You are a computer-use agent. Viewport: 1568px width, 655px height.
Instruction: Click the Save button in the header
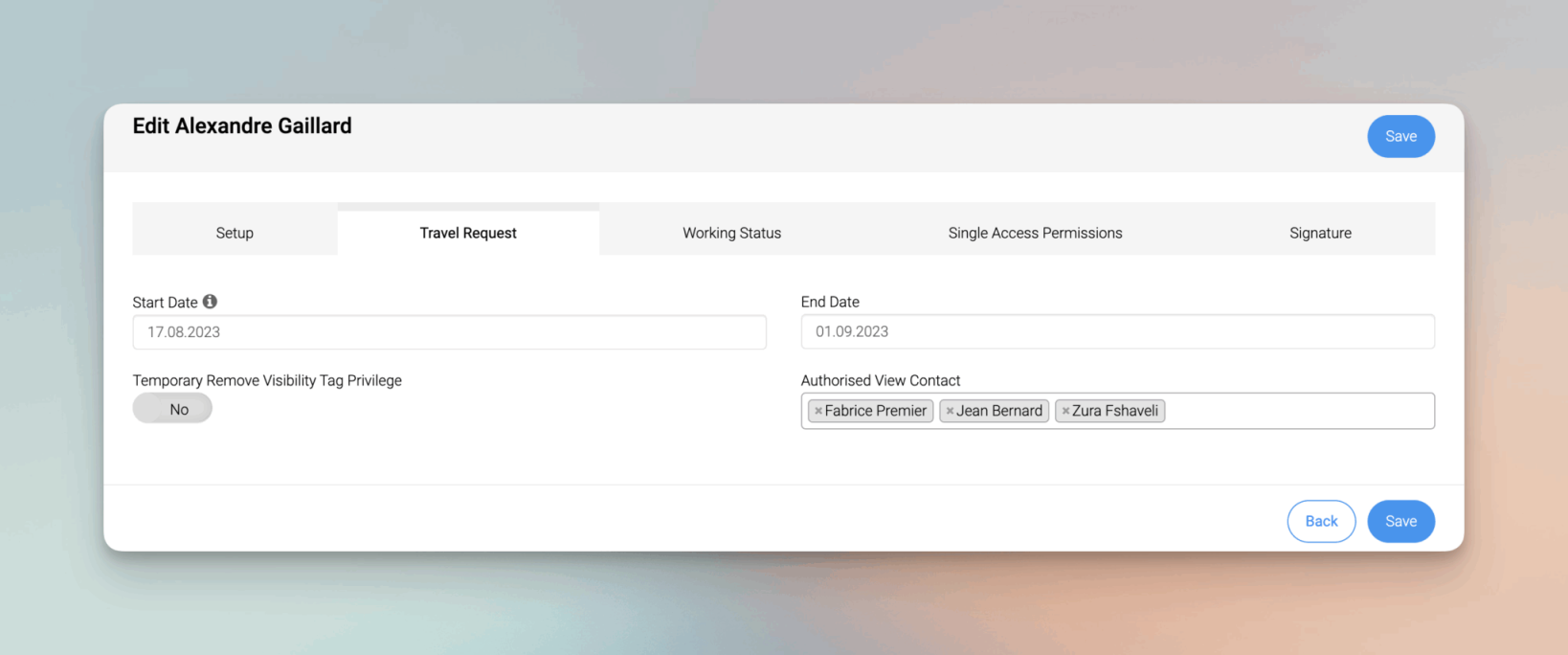(1400, 136)
